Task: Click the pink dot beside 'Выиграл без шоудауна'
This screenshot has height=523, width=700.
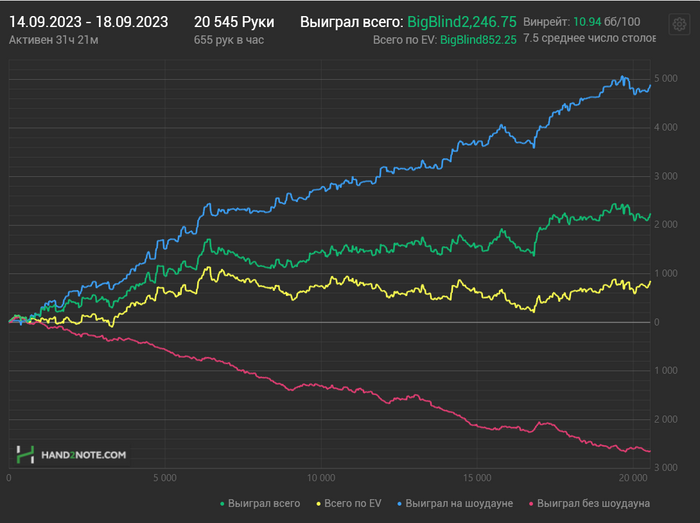Action: (531, 504)
